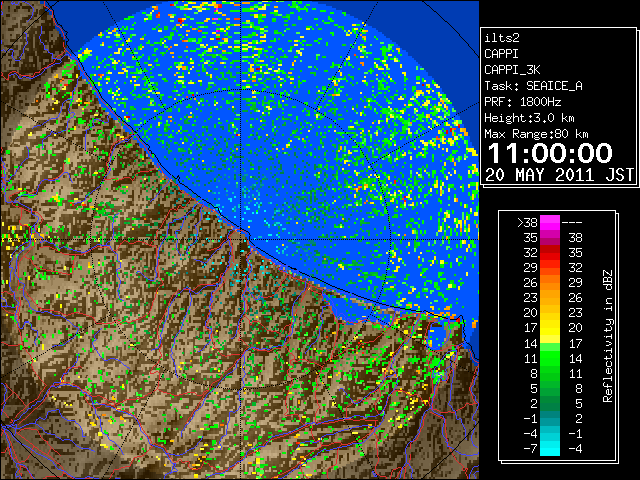
Task: Click the 'CAPPI_3K' product name text
Action: [x=512, y=70]
